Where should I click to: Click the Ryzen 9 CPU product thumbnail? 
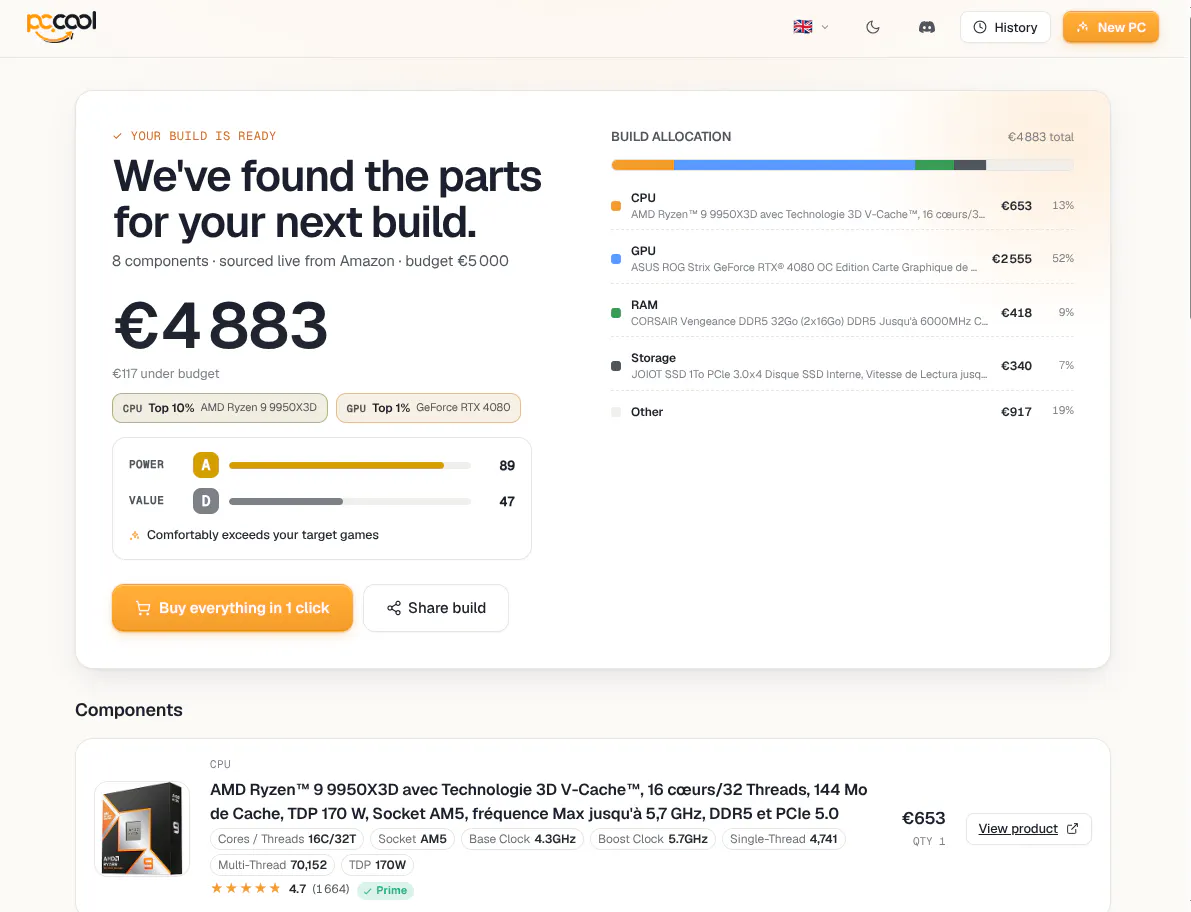click(x=142, y=828)
